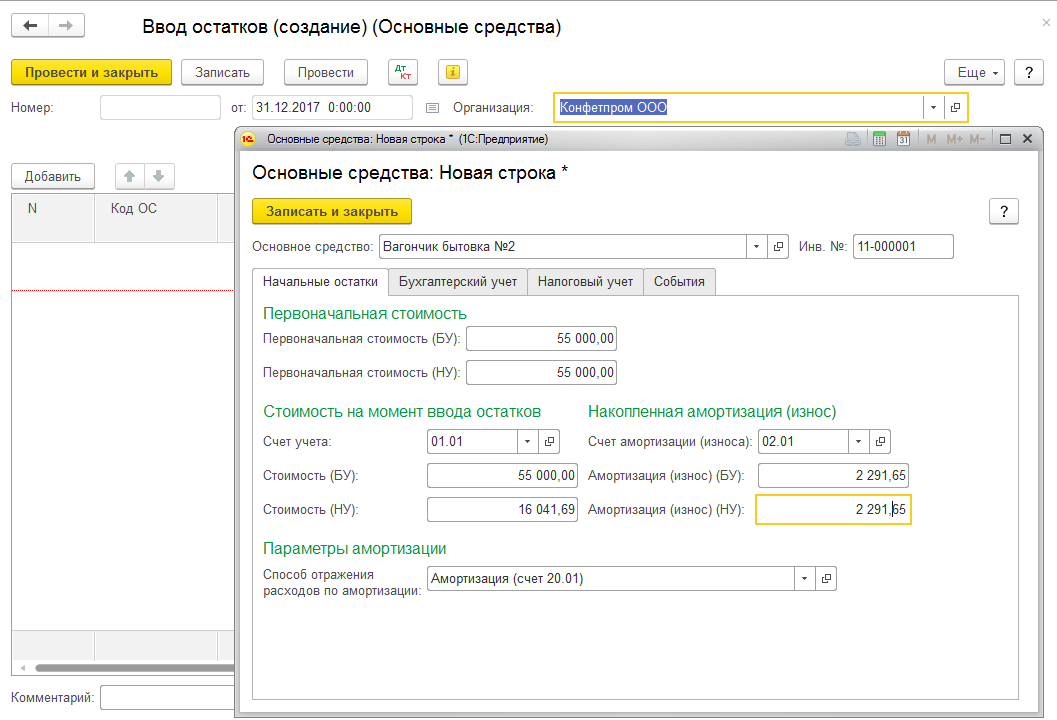
Task: Open the calculator icon in dialog title bar
Action: (879, 139)
